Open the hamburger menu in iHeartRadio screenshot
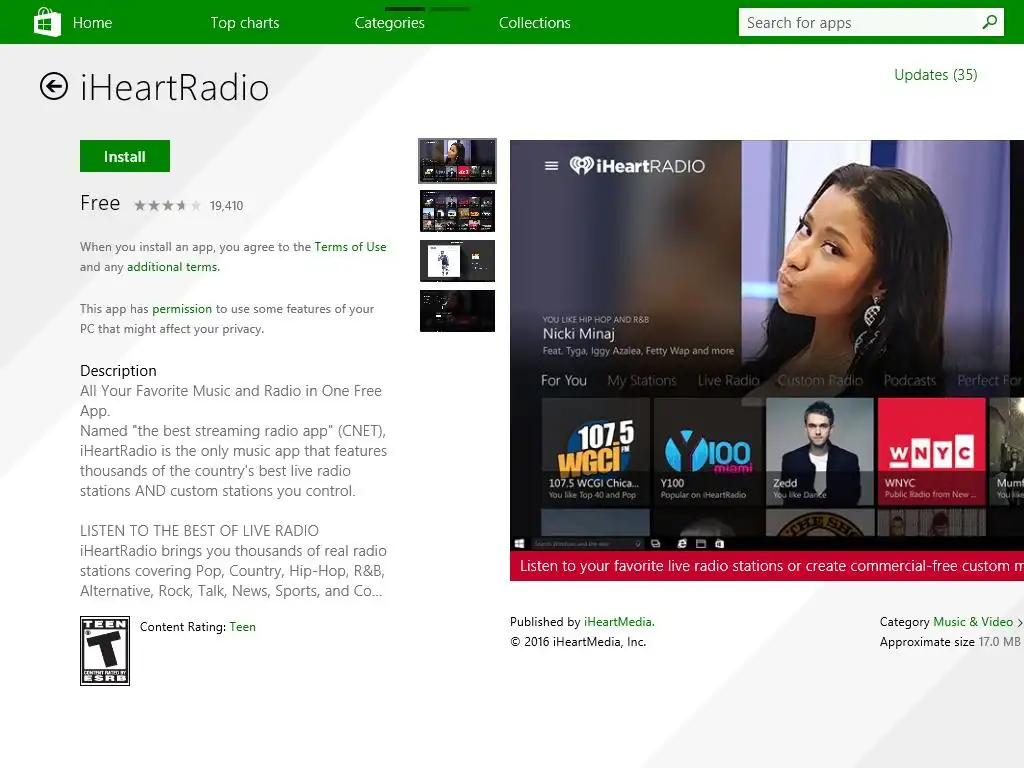 click(551, 166)
